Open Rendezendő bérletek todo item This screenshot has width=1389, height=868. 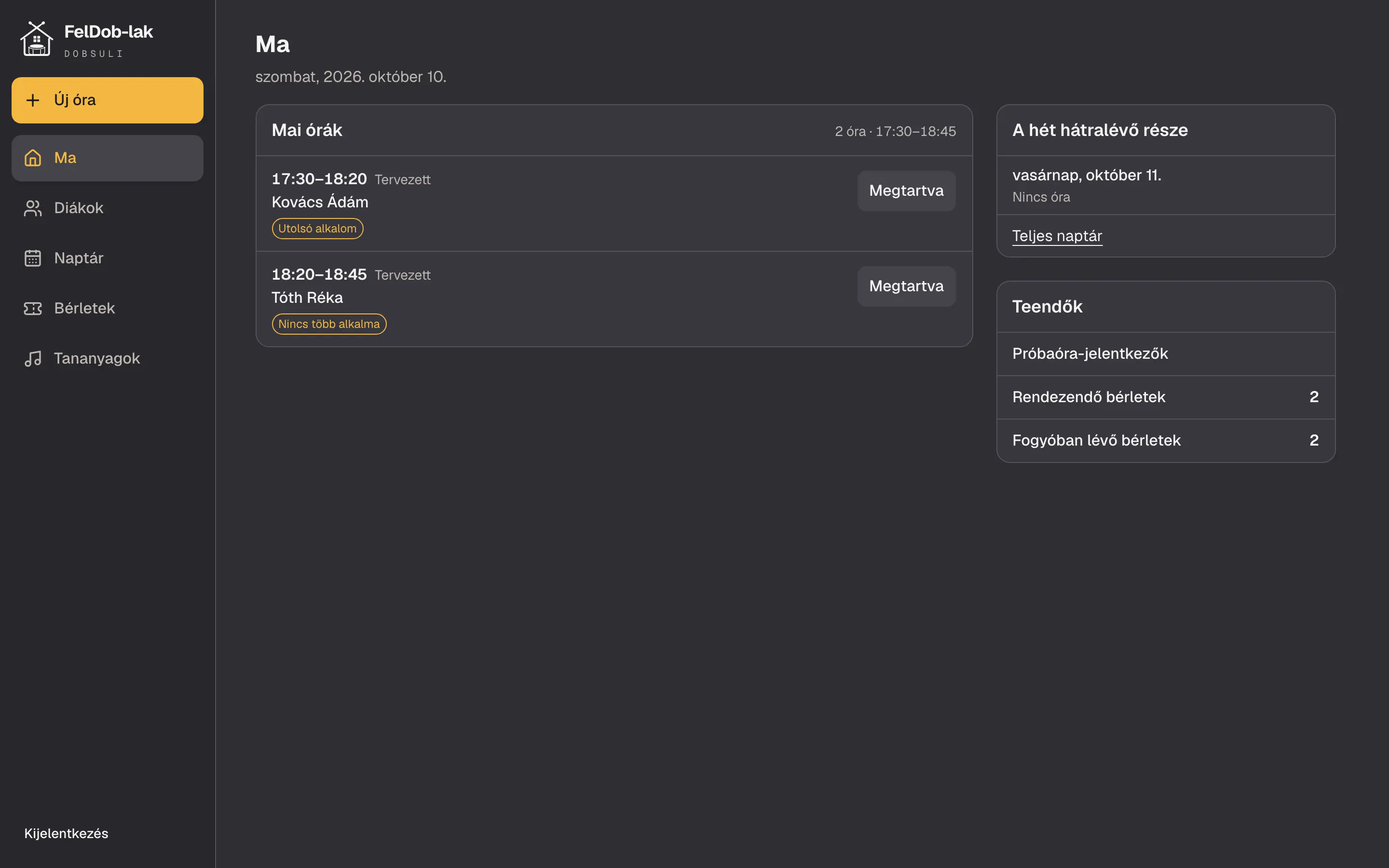coord(1166,397)
